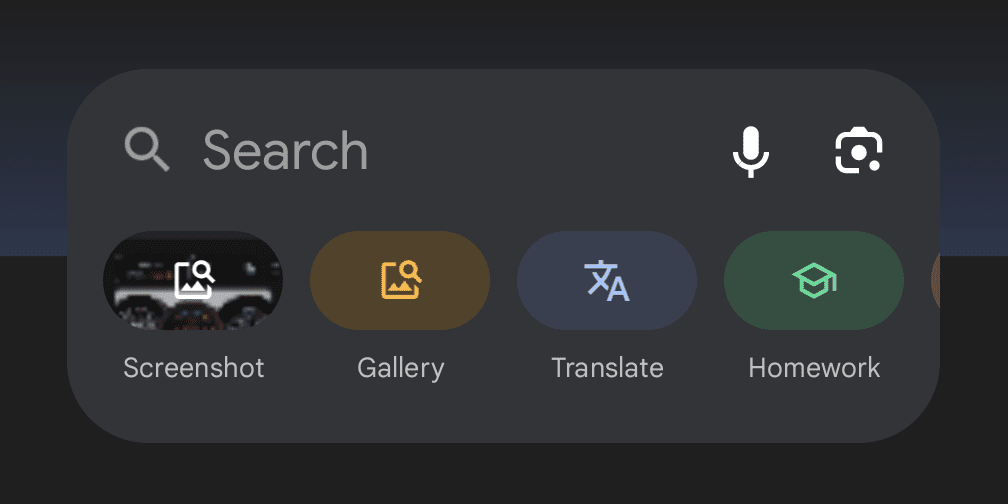Tap the magnifying glass search icon
The height and width of the screenshot is (504, 1008).
(147, 151)
